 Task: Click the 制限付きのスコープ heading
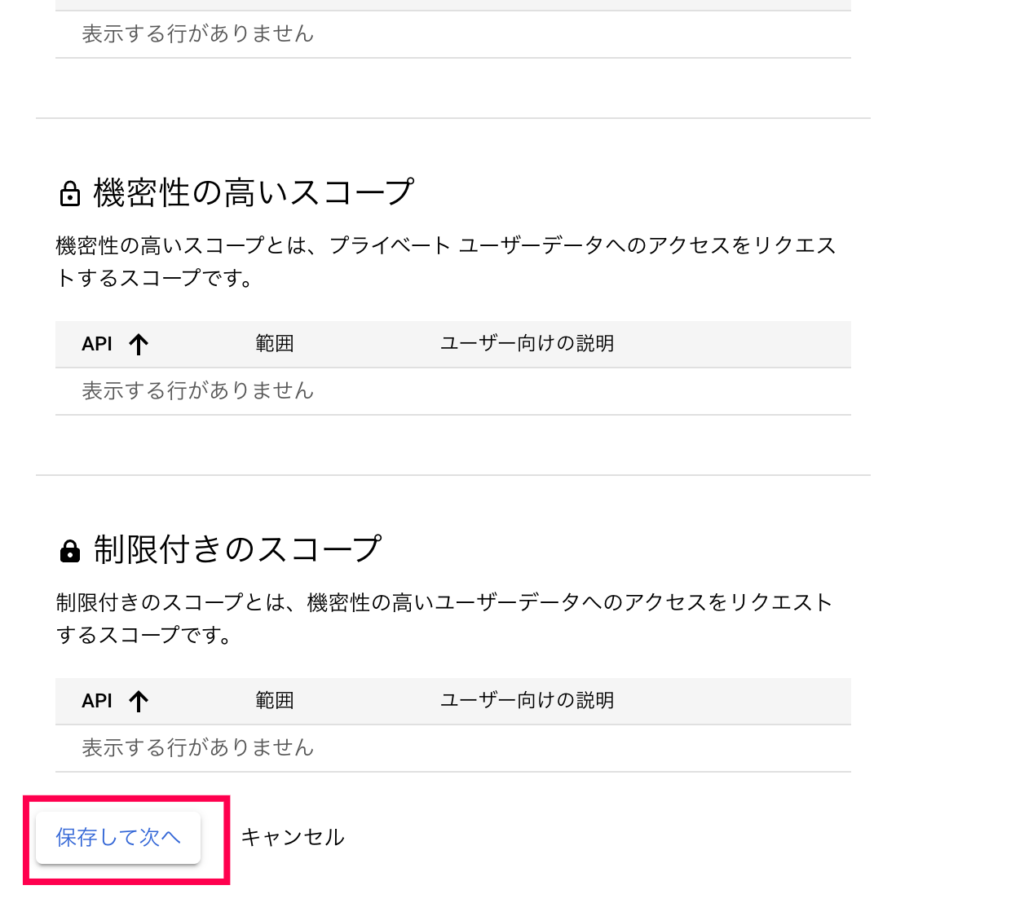[x=237, y=548]
